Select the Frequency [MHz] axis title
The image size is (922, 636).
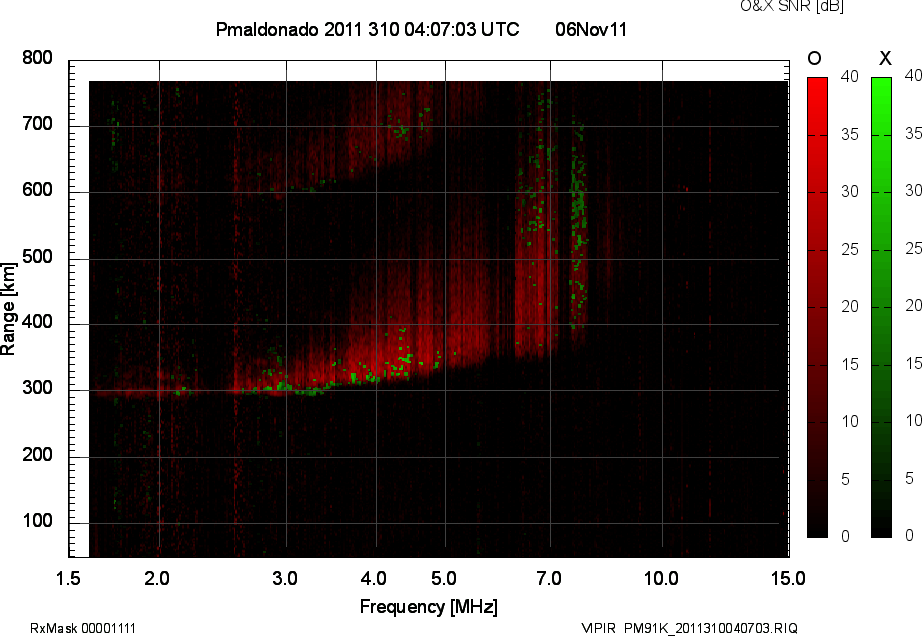coord(429,607)
